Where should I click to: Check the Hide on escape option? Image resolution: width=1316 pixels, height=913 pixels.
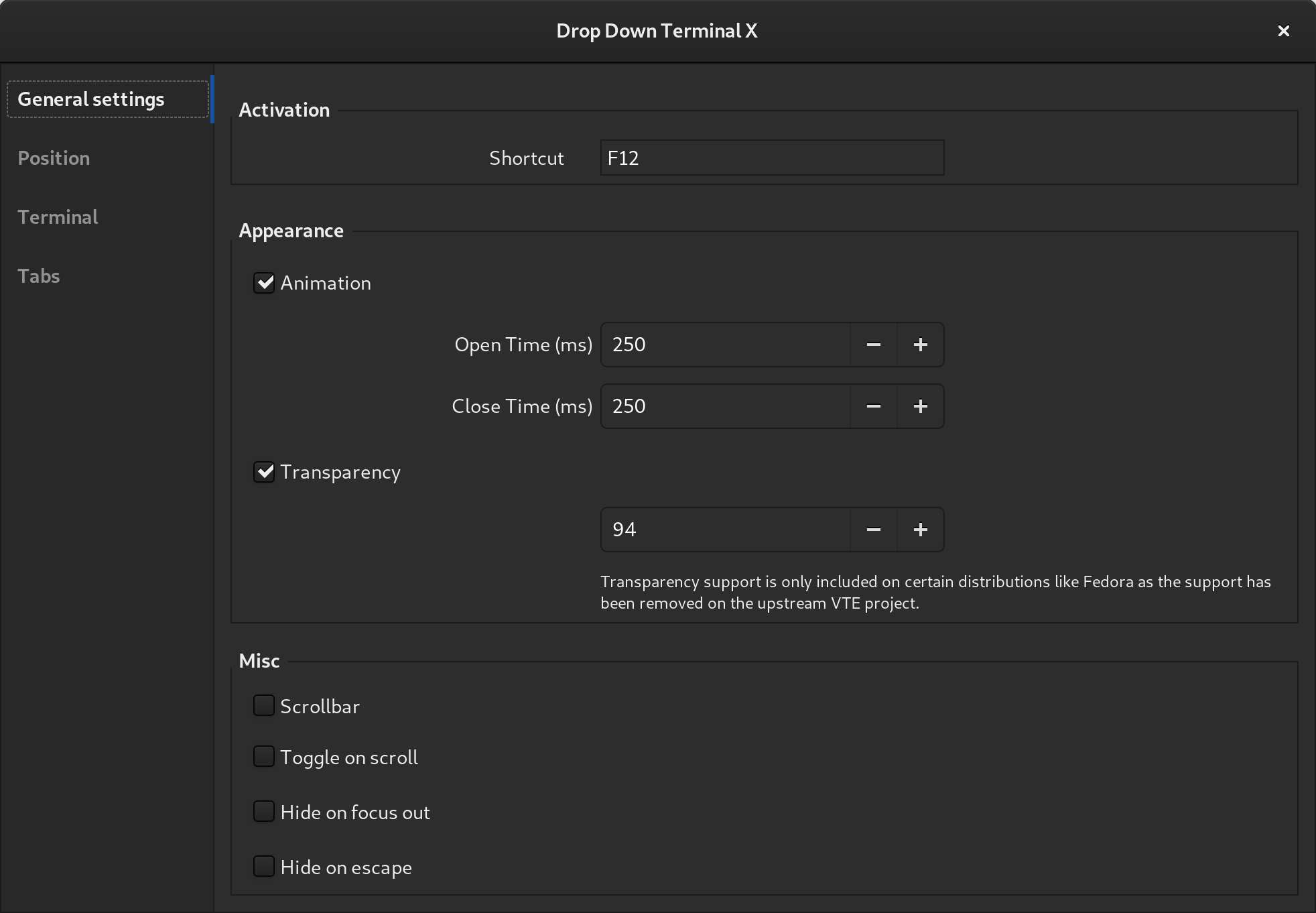click(x=264, y=867)
